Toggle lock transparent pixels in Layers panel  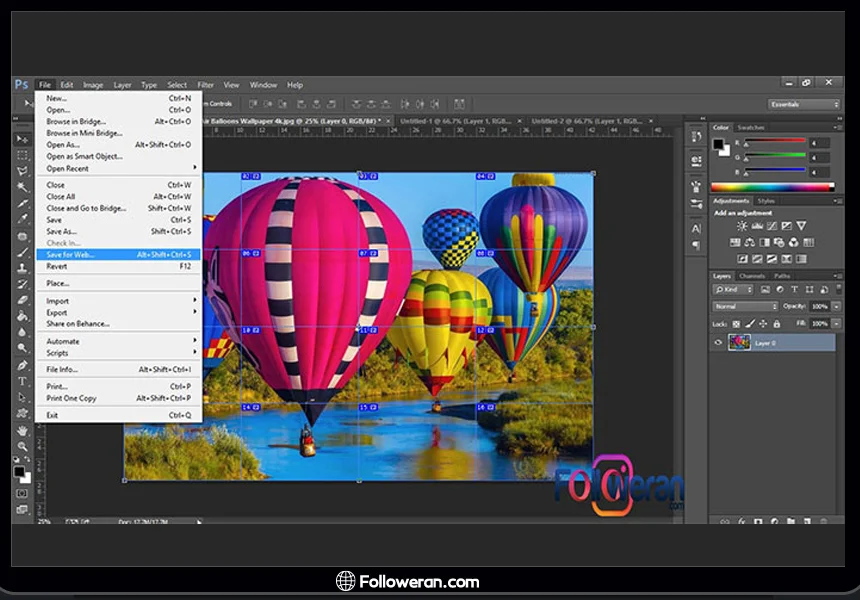pyautogui.click(x=735, y=323)
